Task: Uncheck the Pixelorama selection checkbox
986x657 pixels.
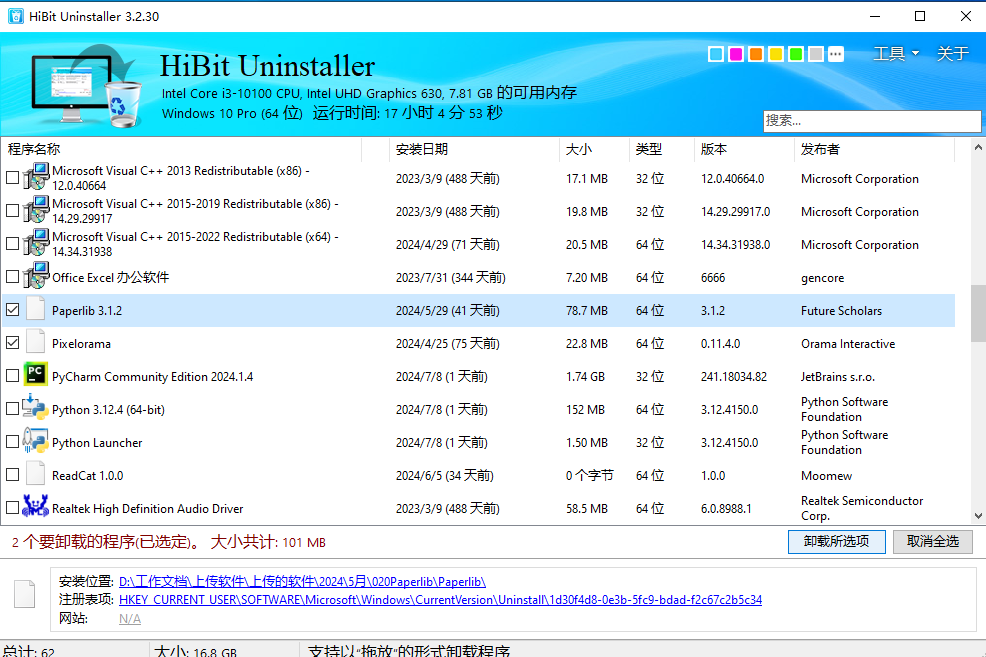Action: coord(11,343)
